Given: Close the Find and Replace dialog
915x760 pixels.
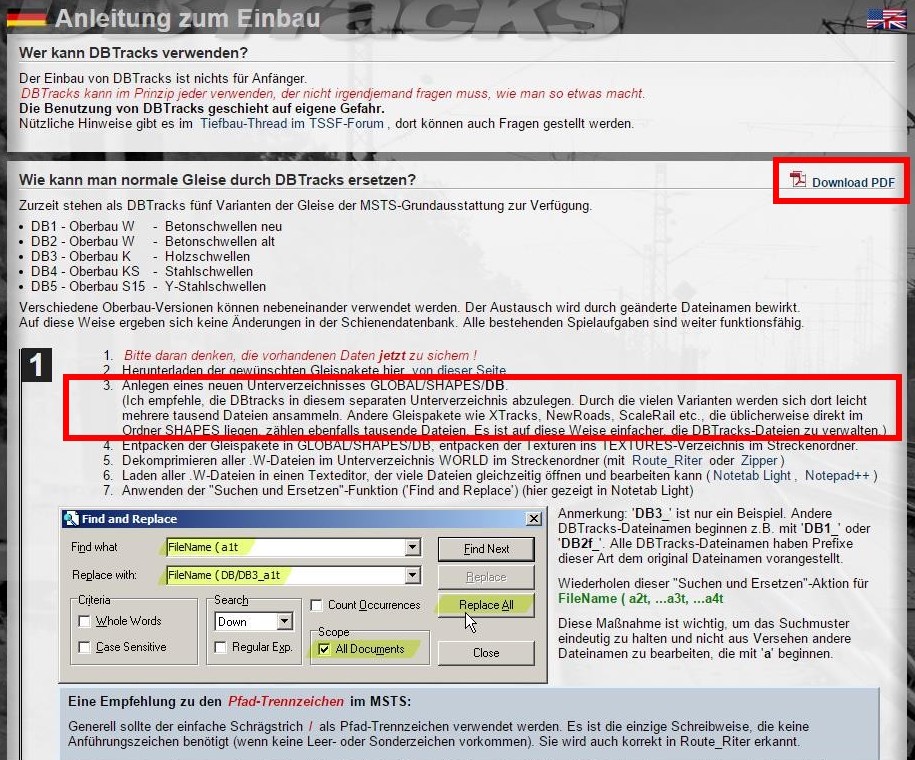Looking at the screenshot, I should 535,518.
